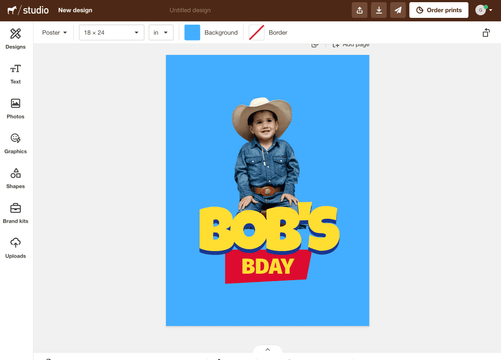Open the Photos panel
The image size is (501, 360).
click(x=15, y=109)
